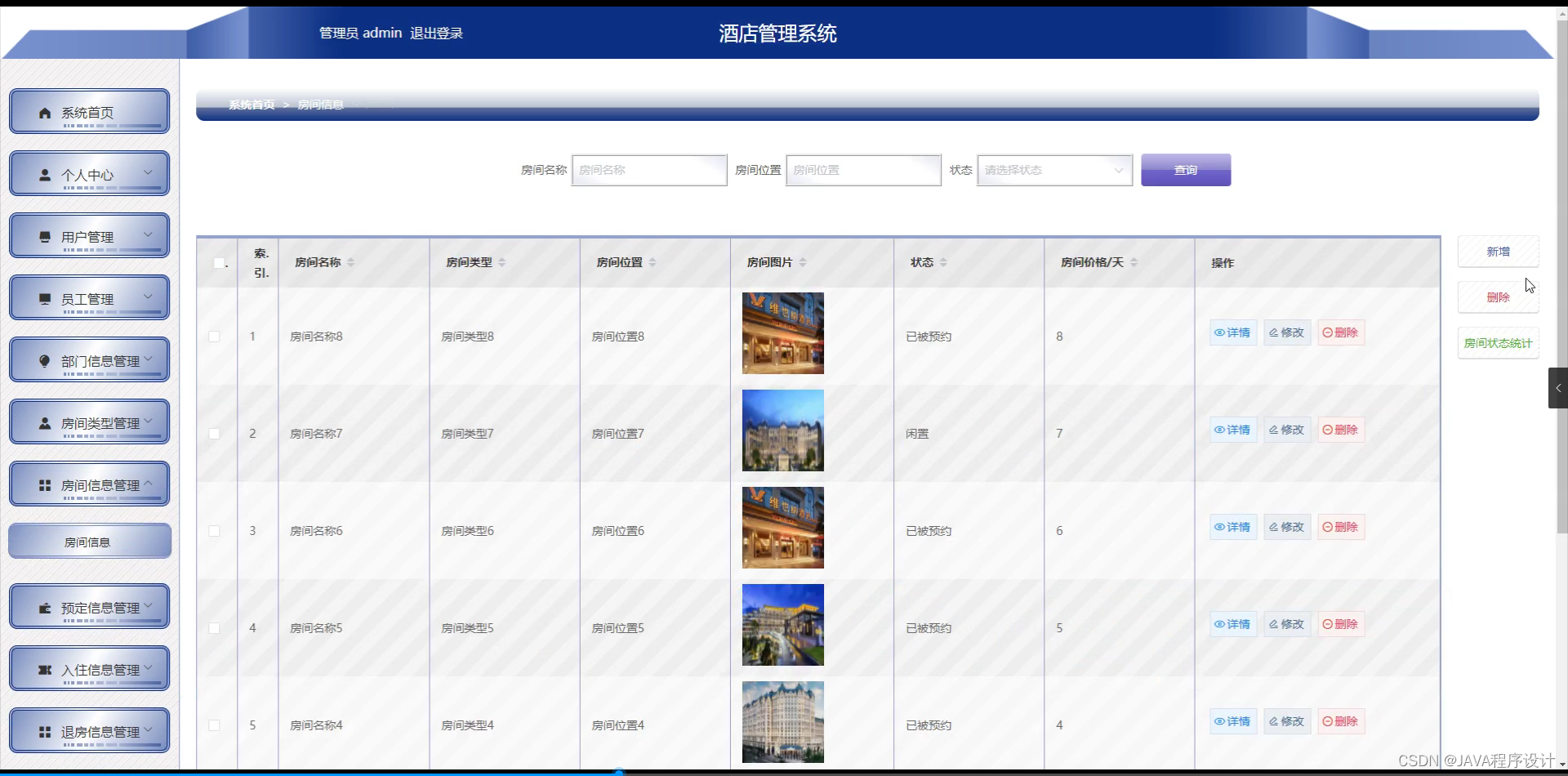Check the box for row 房间名称5
This screenshot has width=1568, height=776.
pyautogui.click(x=214, y=628)
